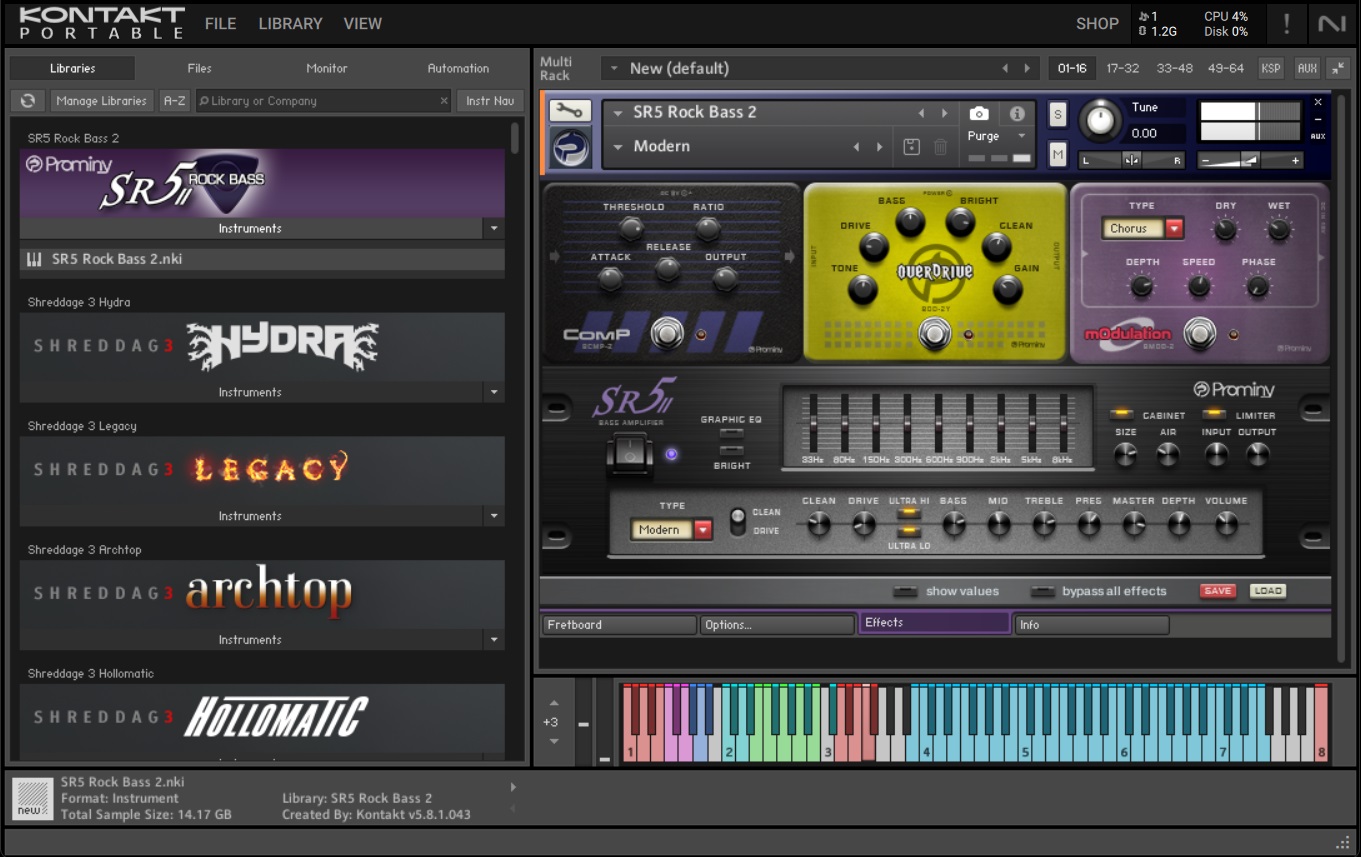
Task: Adjust the 33Hz graphic EQ slider
Action: [x=812, y=422]
